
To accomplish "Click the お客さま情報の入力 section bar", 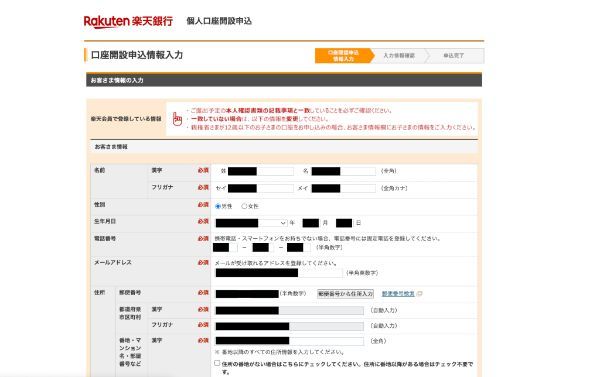I will (x=284, y=80).
